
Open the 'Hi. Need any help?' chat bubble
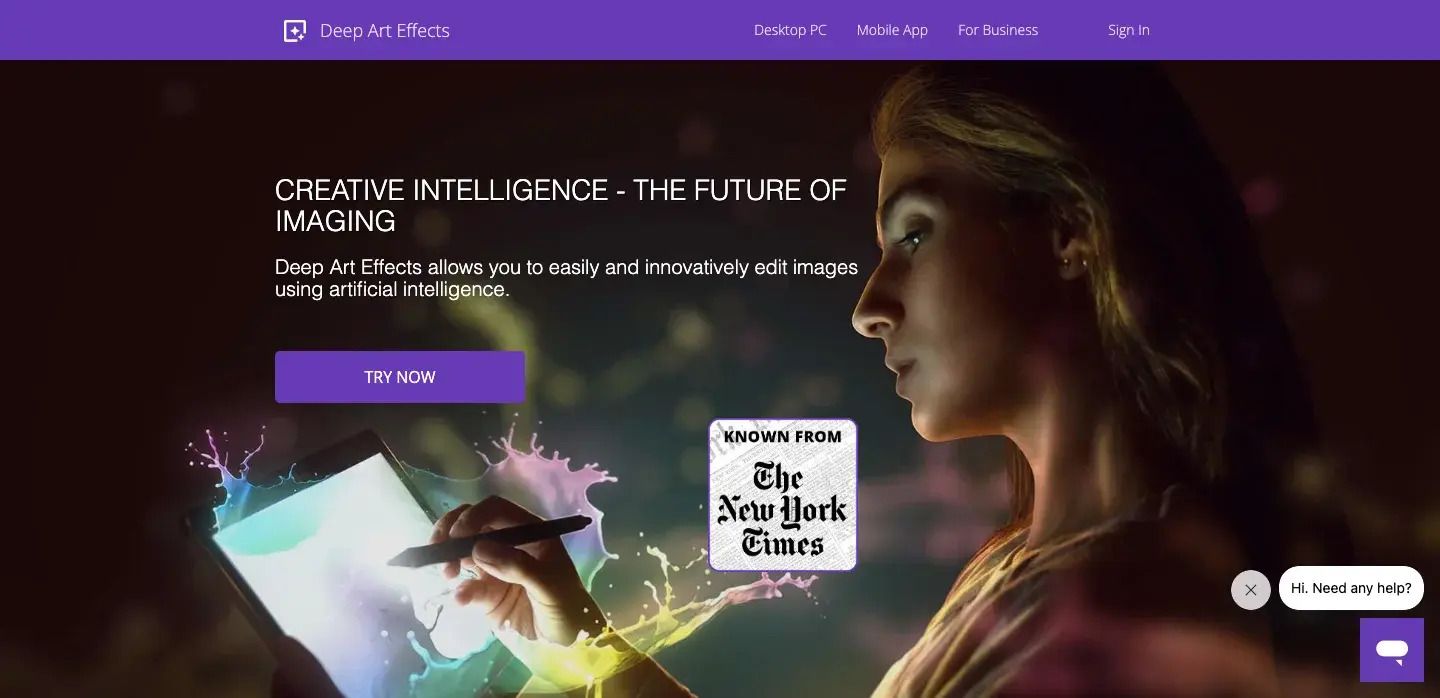click(x=1351, y=588)
